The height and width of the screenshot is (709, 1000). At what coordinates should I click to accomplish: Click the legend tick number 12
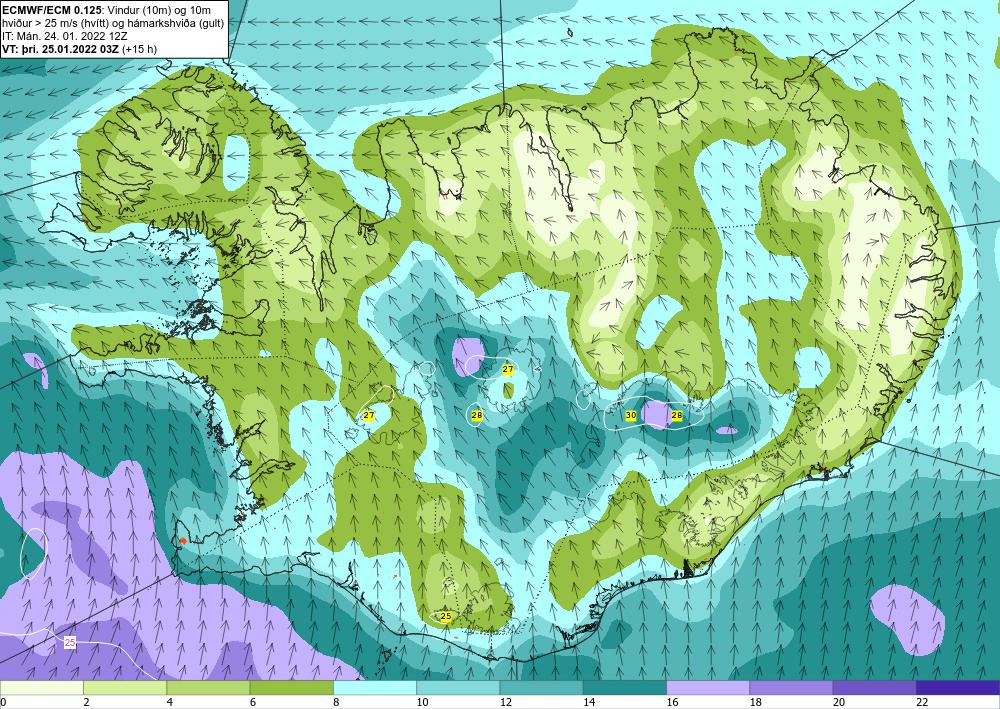point(505,702)
